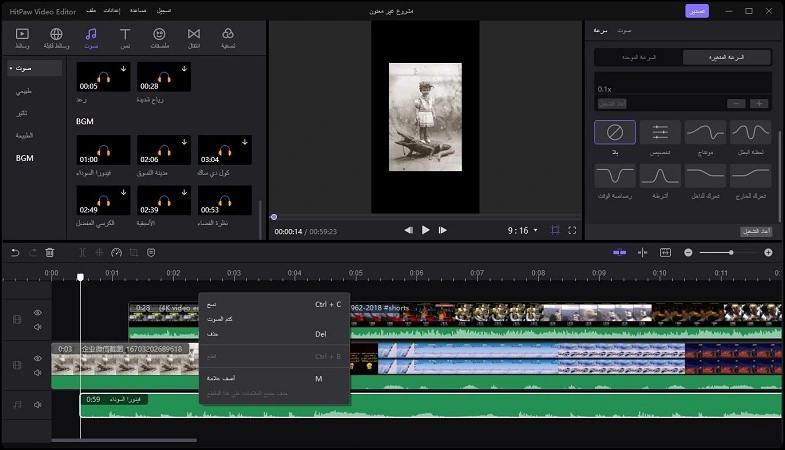Screen dimensions: 785x450
Task: Choose Add Marker (M) from the context menu
Action: point(274,378)
